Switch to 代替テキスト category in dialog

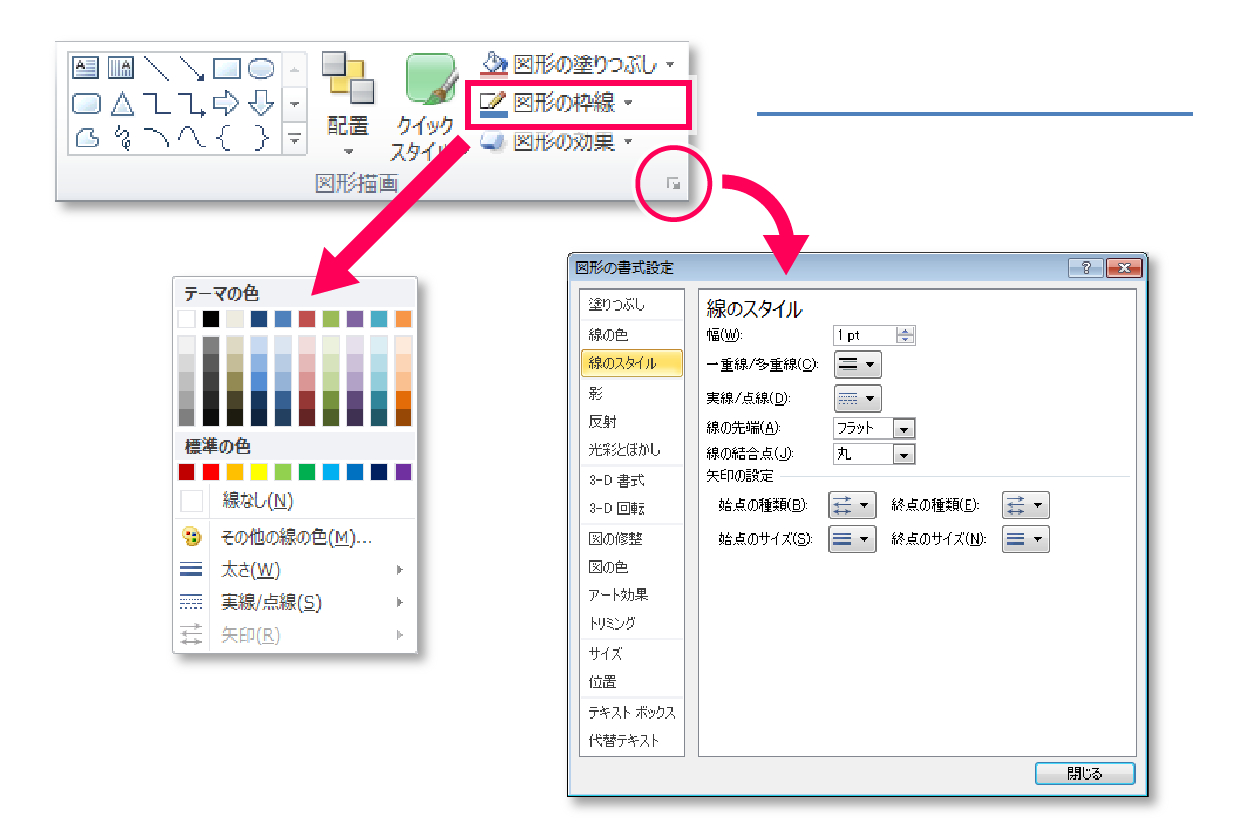(631, 741)
